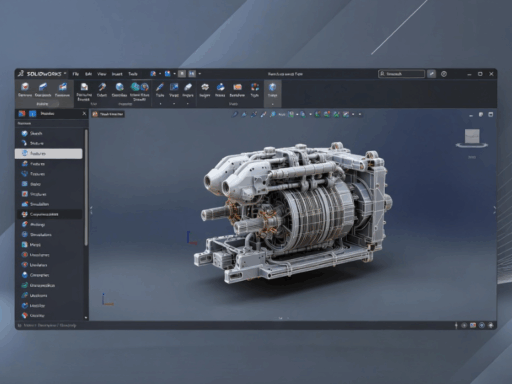Click the SOLIDWORKS logo dropdown arrow
The height and width of the screenshot is (384, 512).
[65, 73]
